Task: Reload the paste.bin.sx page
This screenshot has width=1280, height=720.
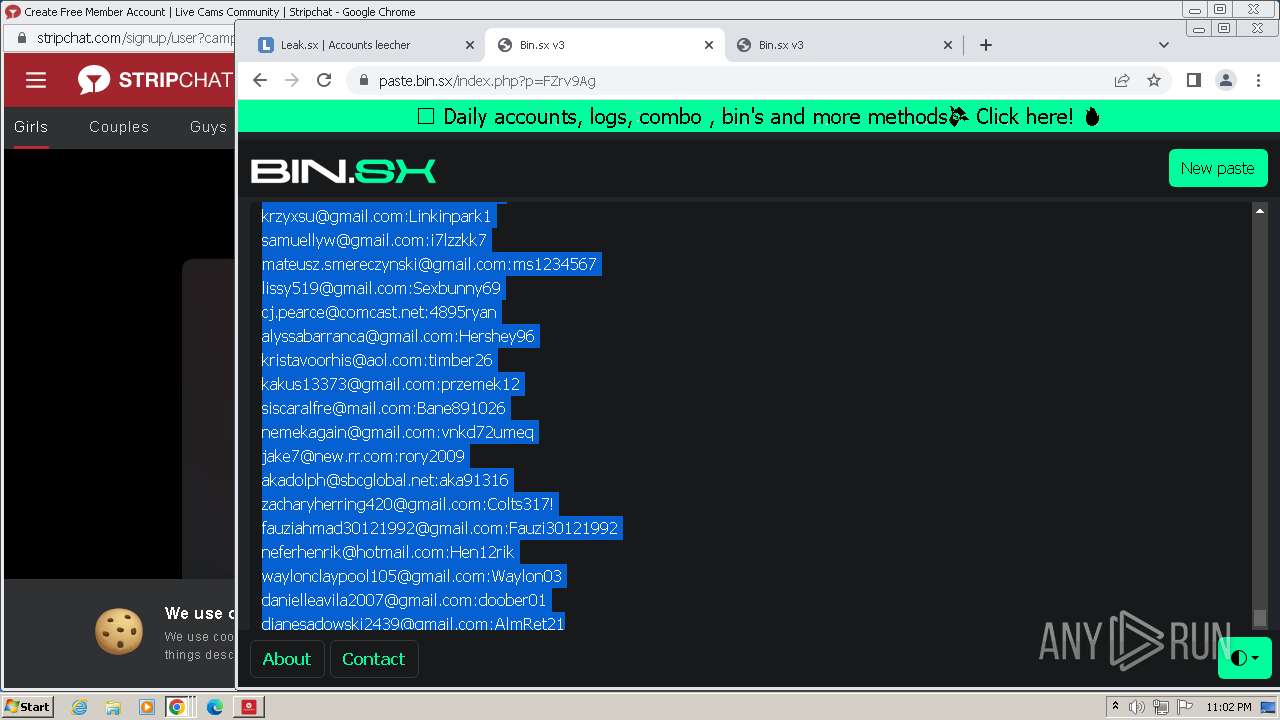Action: tap(324, 80)
